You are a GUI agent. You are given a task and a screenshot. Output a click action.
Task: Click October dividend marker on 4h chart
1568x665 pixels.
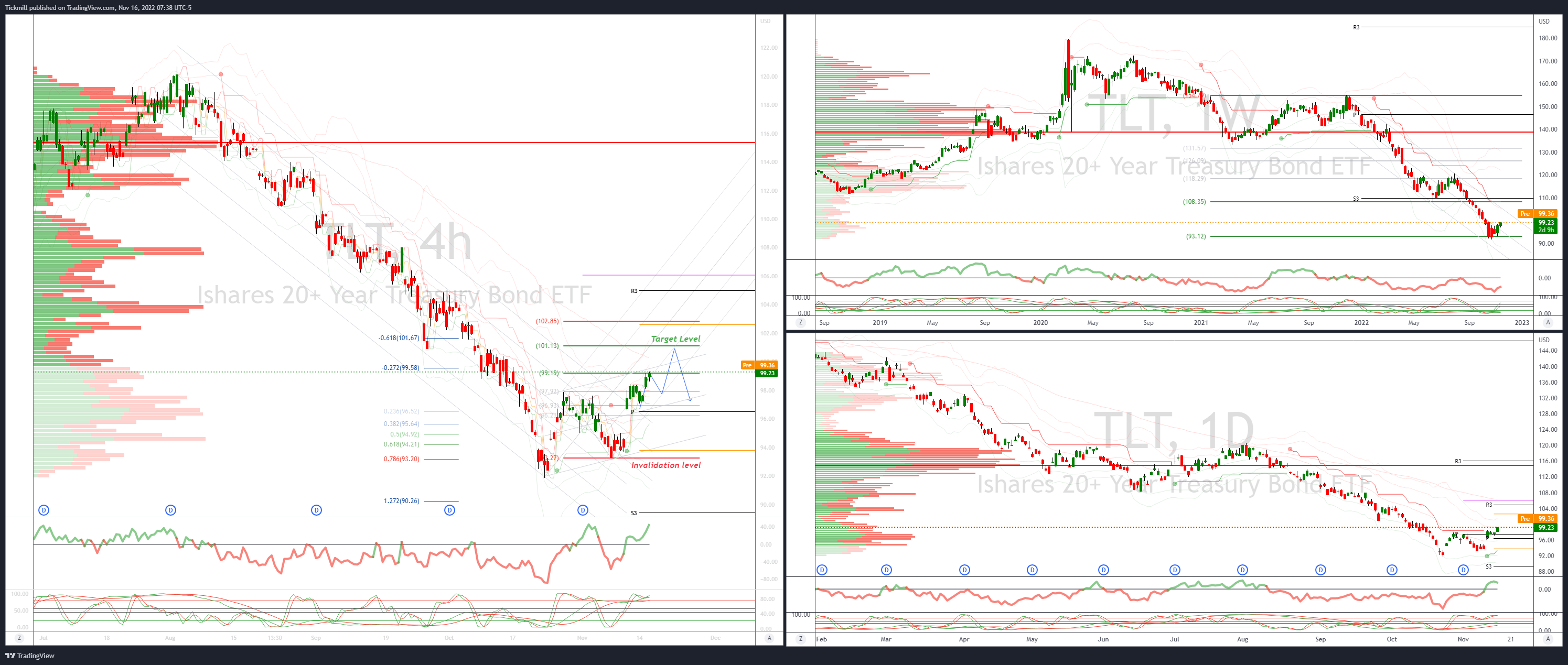(x=450, y=510)
